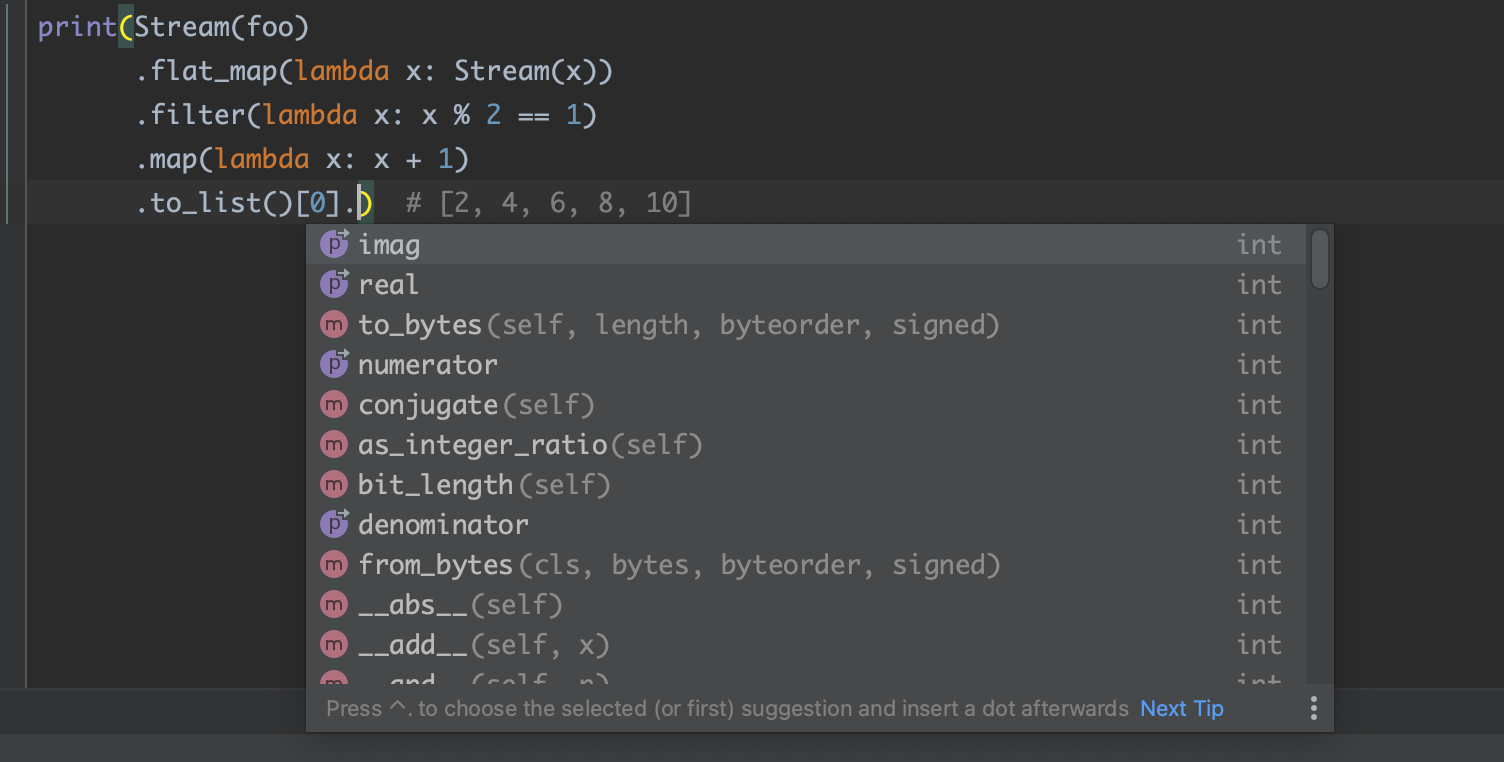This screenshot has width=1504, height=762.
Task: Select the "imag" completion suggestion
Action: pyautogui.click(x=388, y=244)
